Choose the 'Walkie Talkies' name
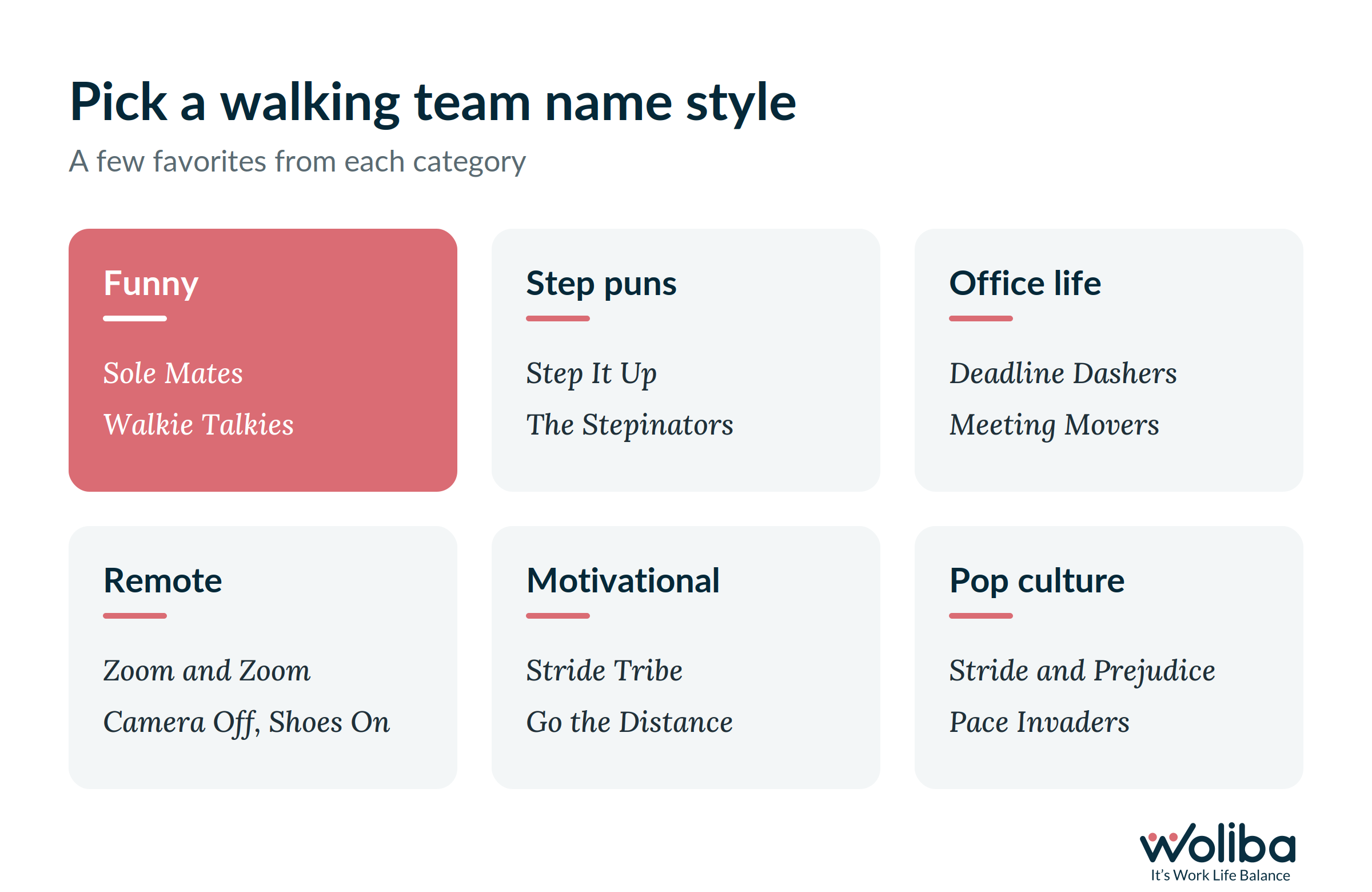 pyautogui.click(x=198, y=424)
